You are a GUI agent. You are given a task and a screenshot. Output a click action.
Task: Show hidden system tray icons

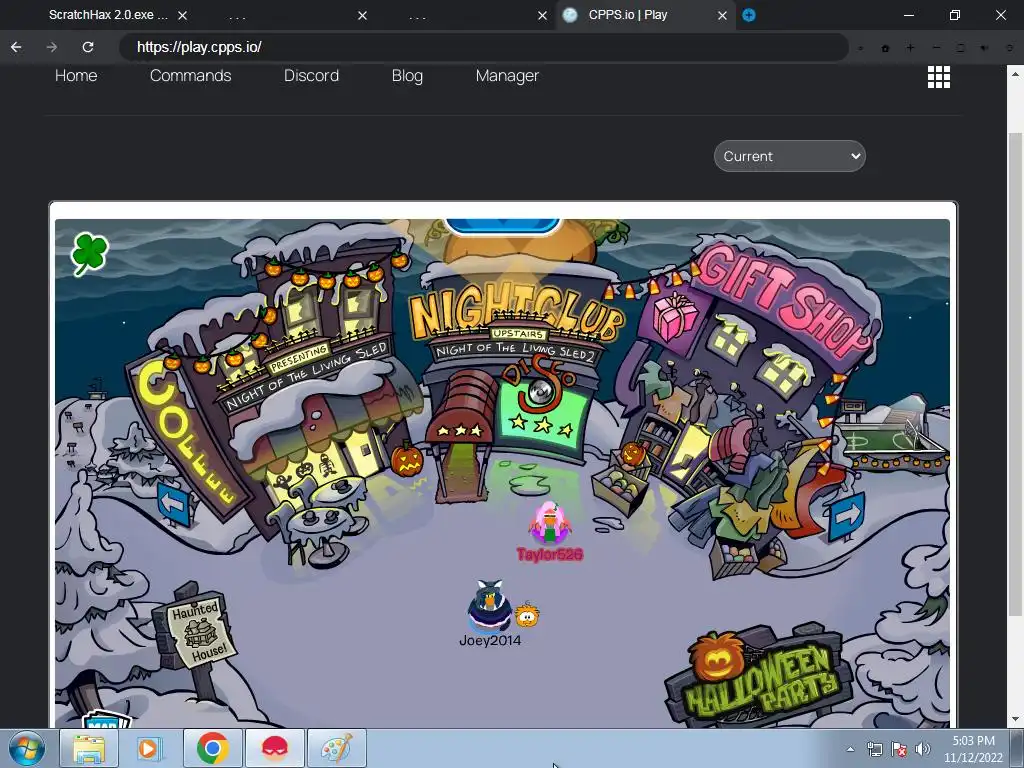tap(850, 749)
